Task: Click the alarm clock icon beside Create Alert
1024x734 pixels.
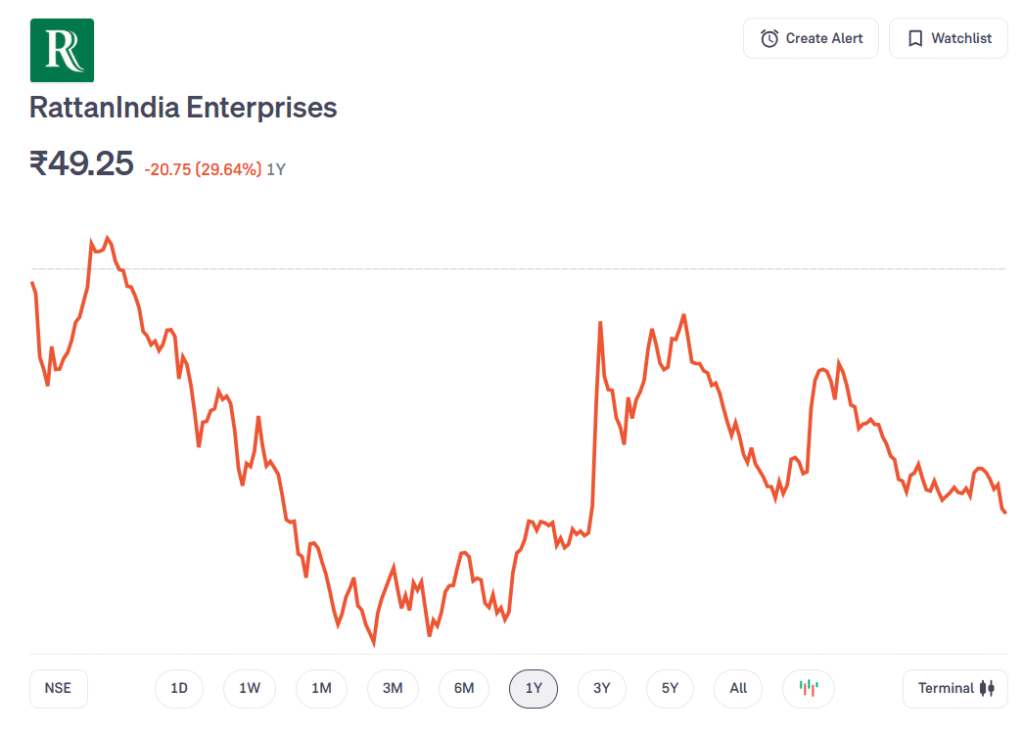Action: coord(770,38)
